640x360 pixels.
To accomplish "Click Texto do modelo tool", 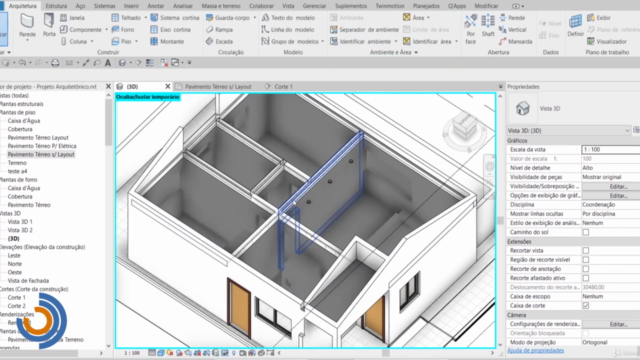I will pyautogui.click(x=288, y=18).
